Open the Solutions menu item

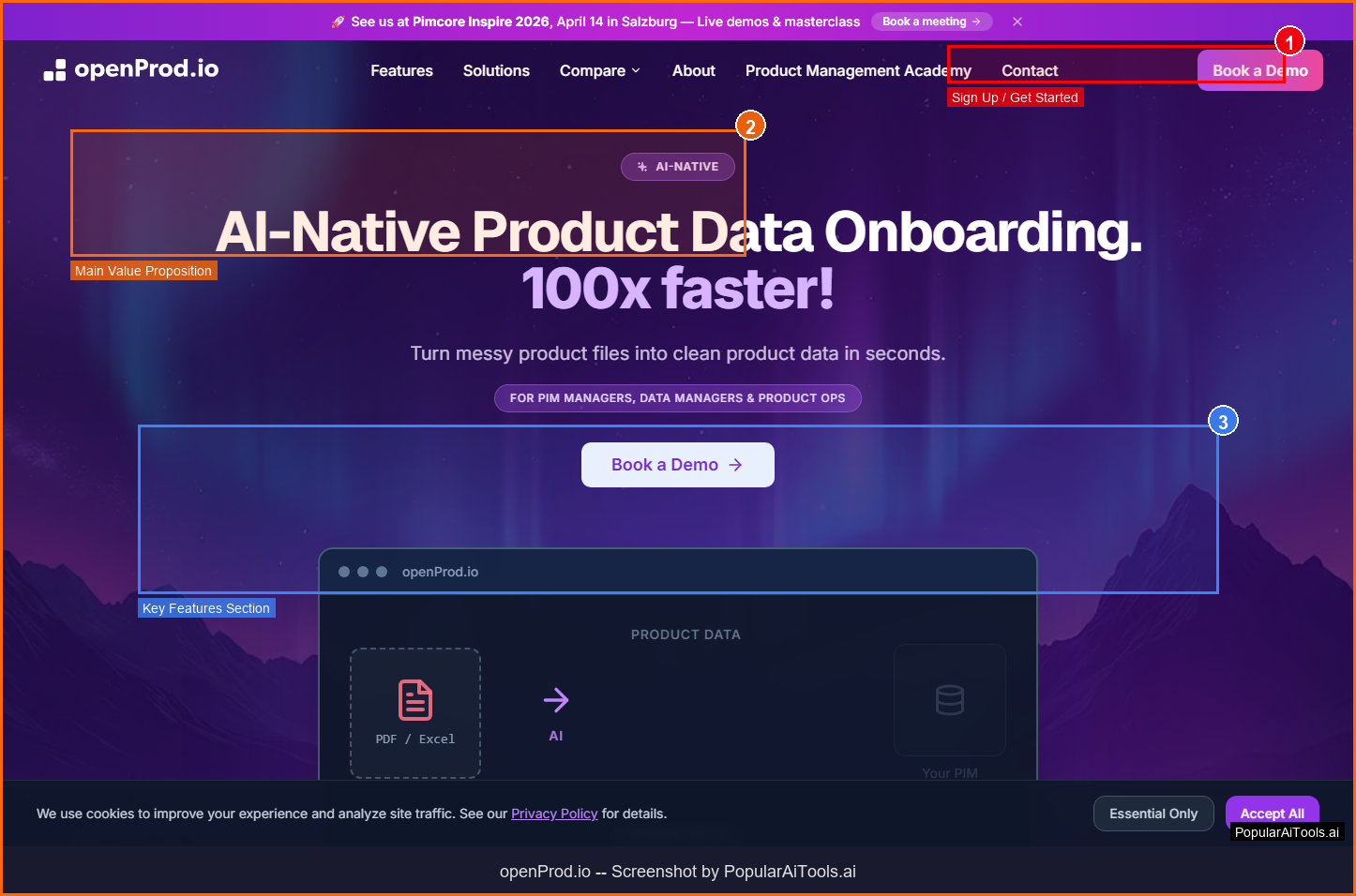tap(496, 70)
